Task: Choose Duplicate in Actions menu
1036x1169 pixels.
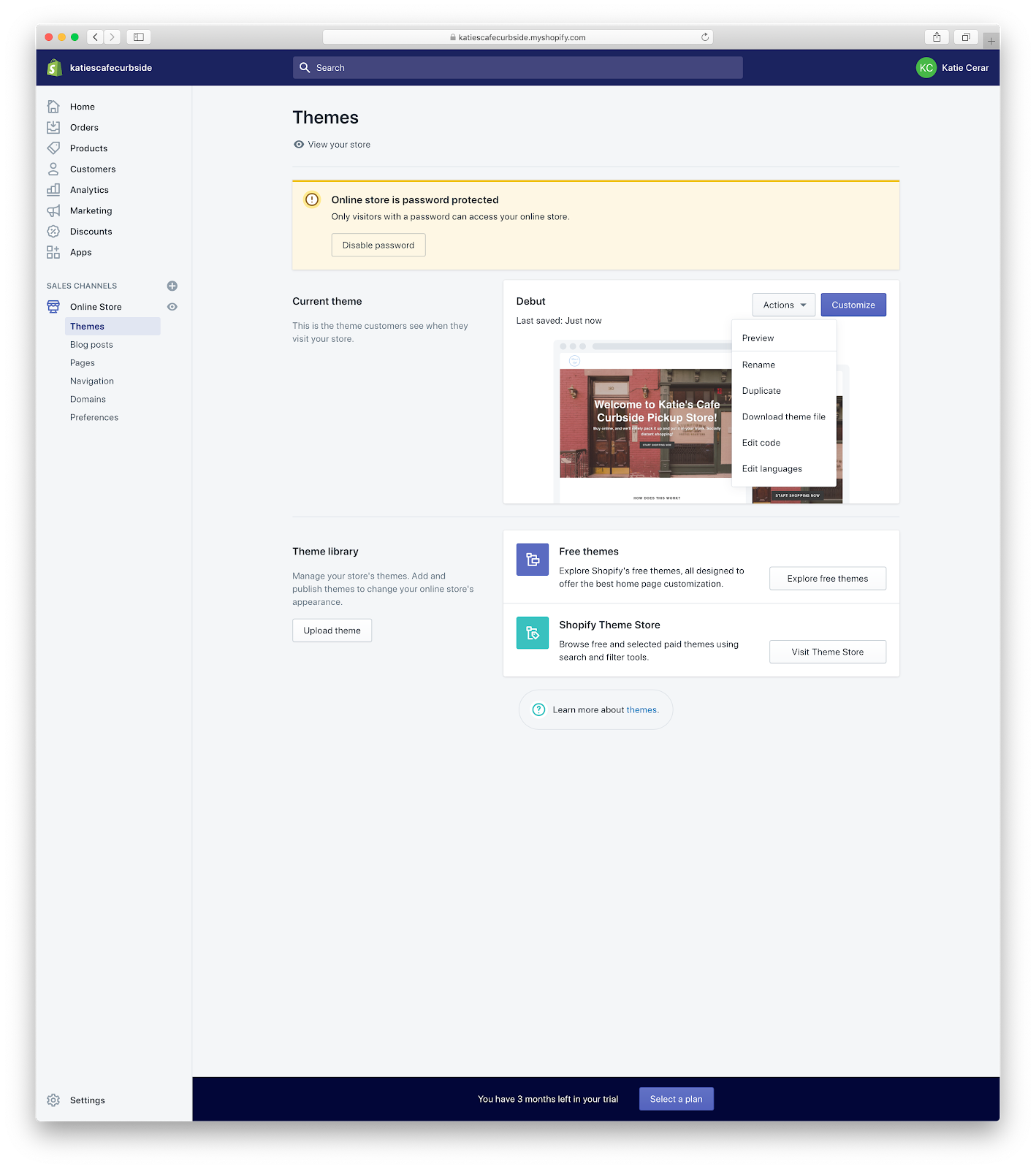Action: click(784, 391)
